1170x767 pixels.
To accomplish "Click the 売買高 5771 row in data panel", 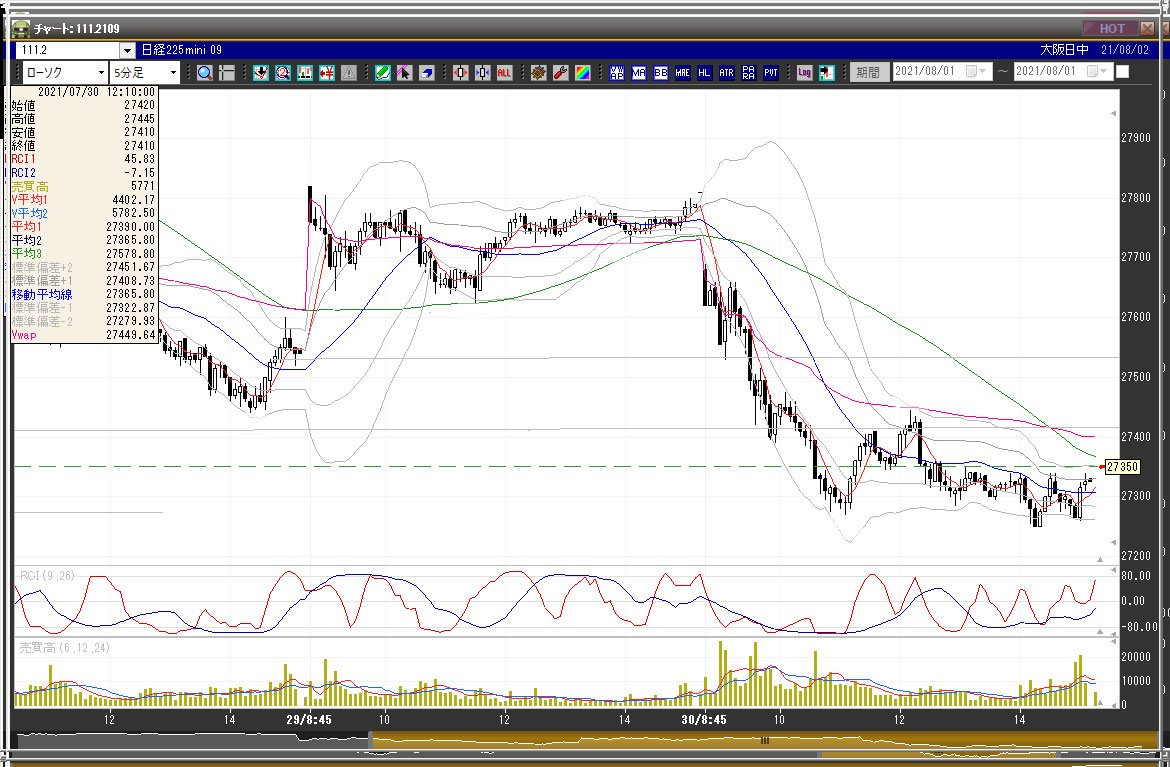I will [84, 187].
